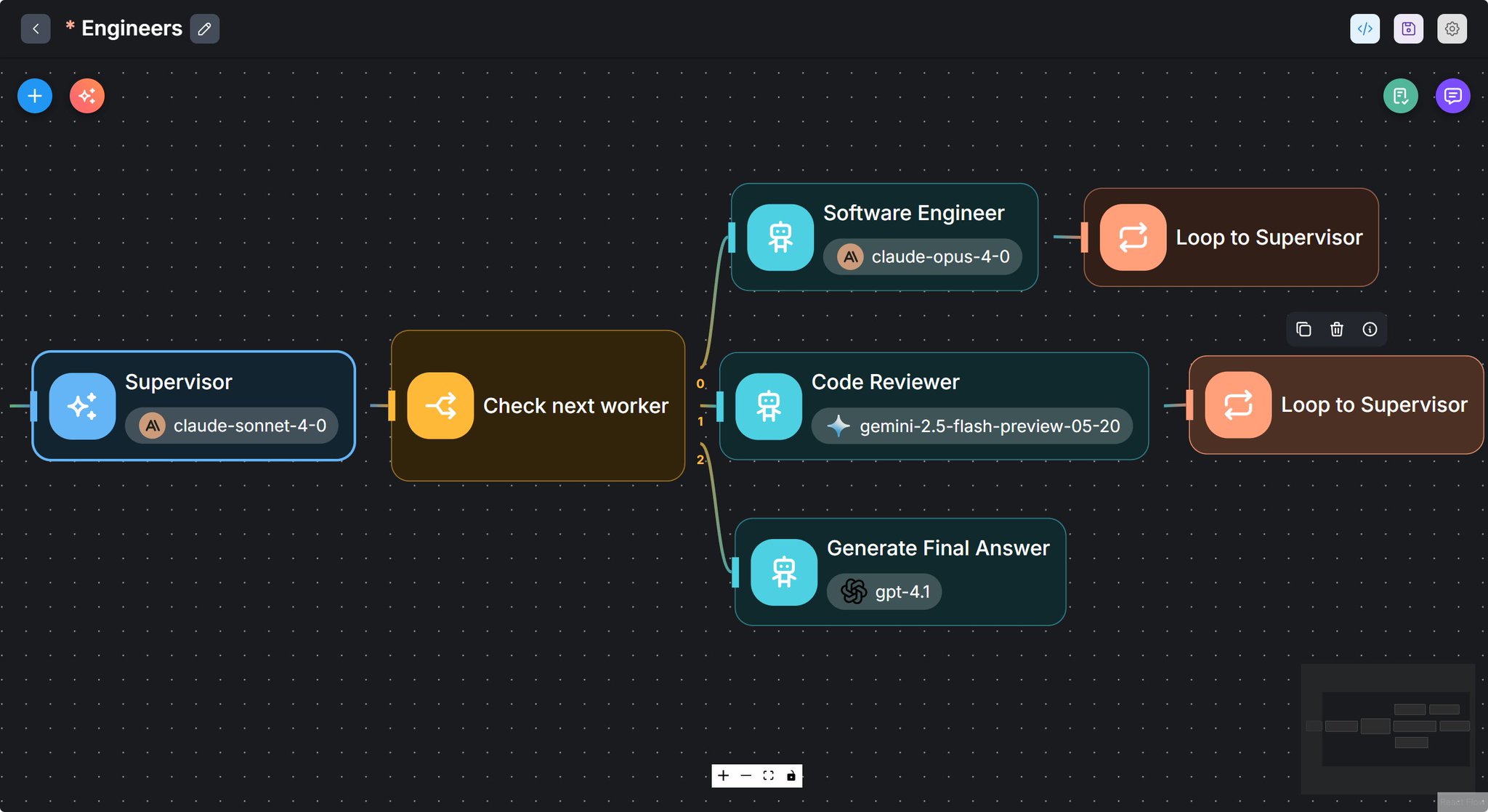Click the minimap overview panel
This screenshot has width=1488, height=812.
coord(1388,728)
